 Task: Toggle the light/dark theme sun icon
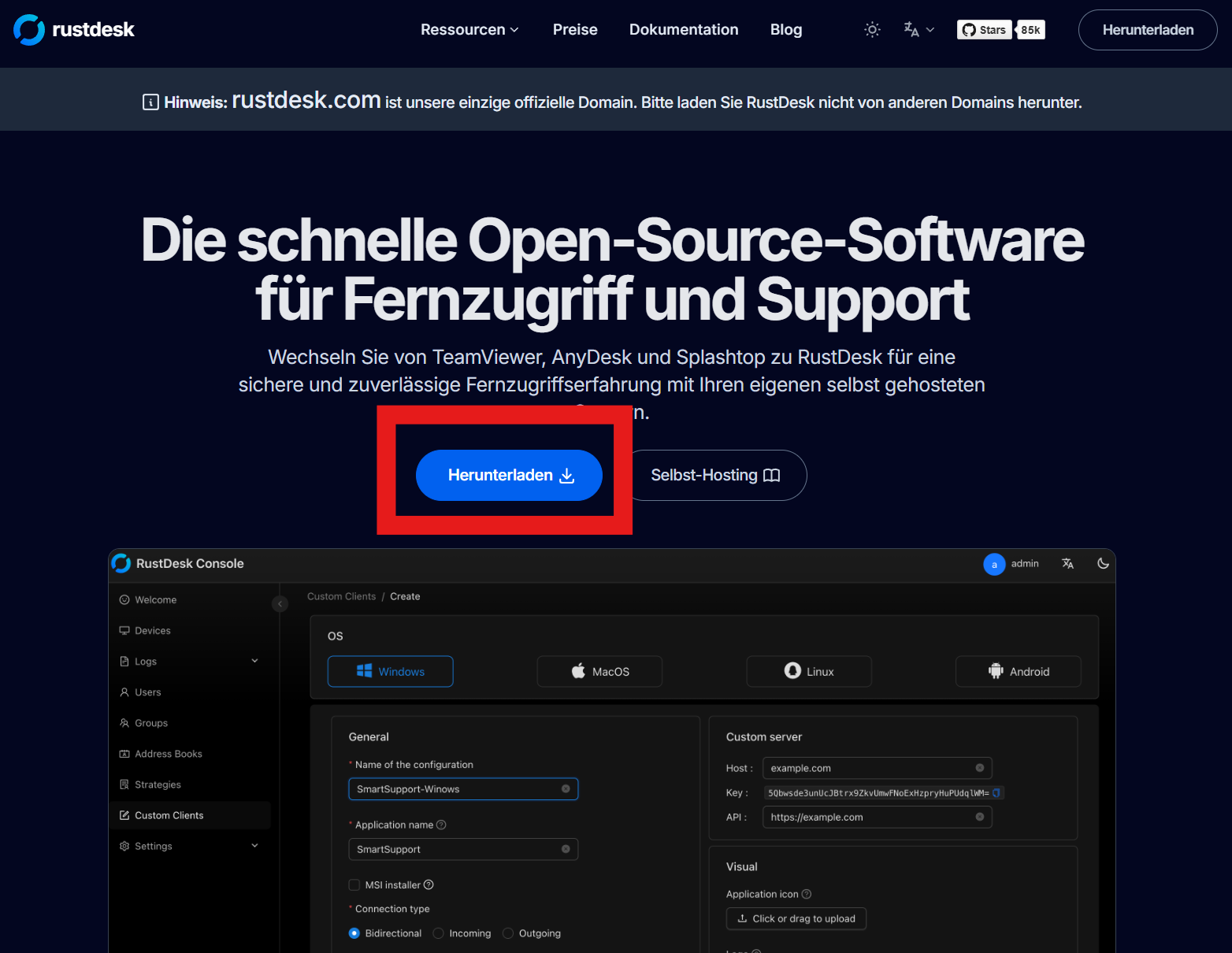click(872, 30)
